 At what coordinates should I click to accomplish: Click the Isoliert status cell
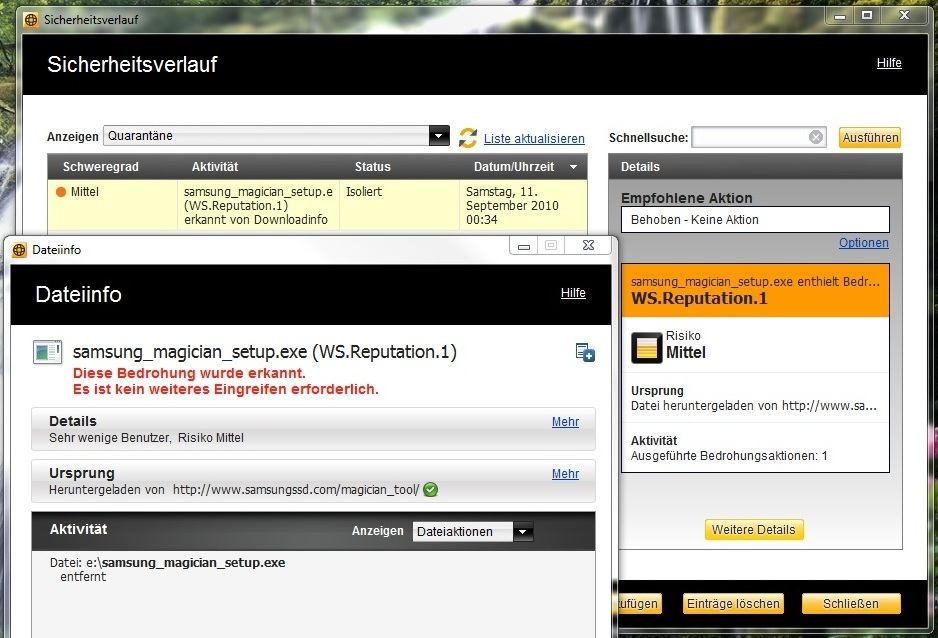point(399,206)
